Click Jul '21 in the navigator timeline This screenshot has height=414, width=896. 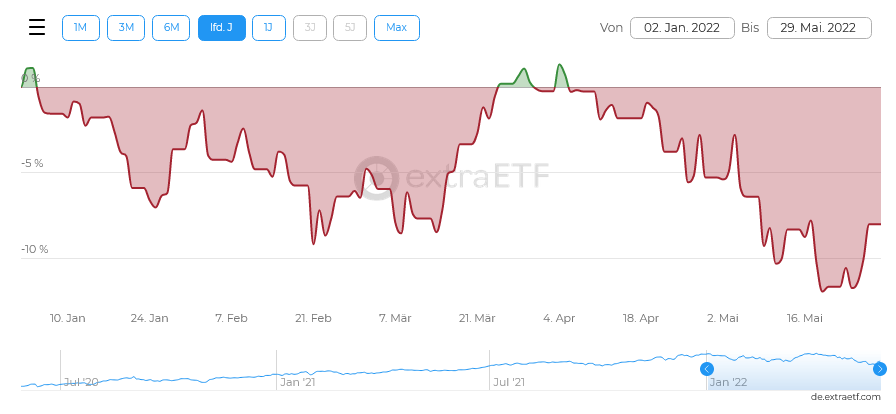tap(512, 382)
